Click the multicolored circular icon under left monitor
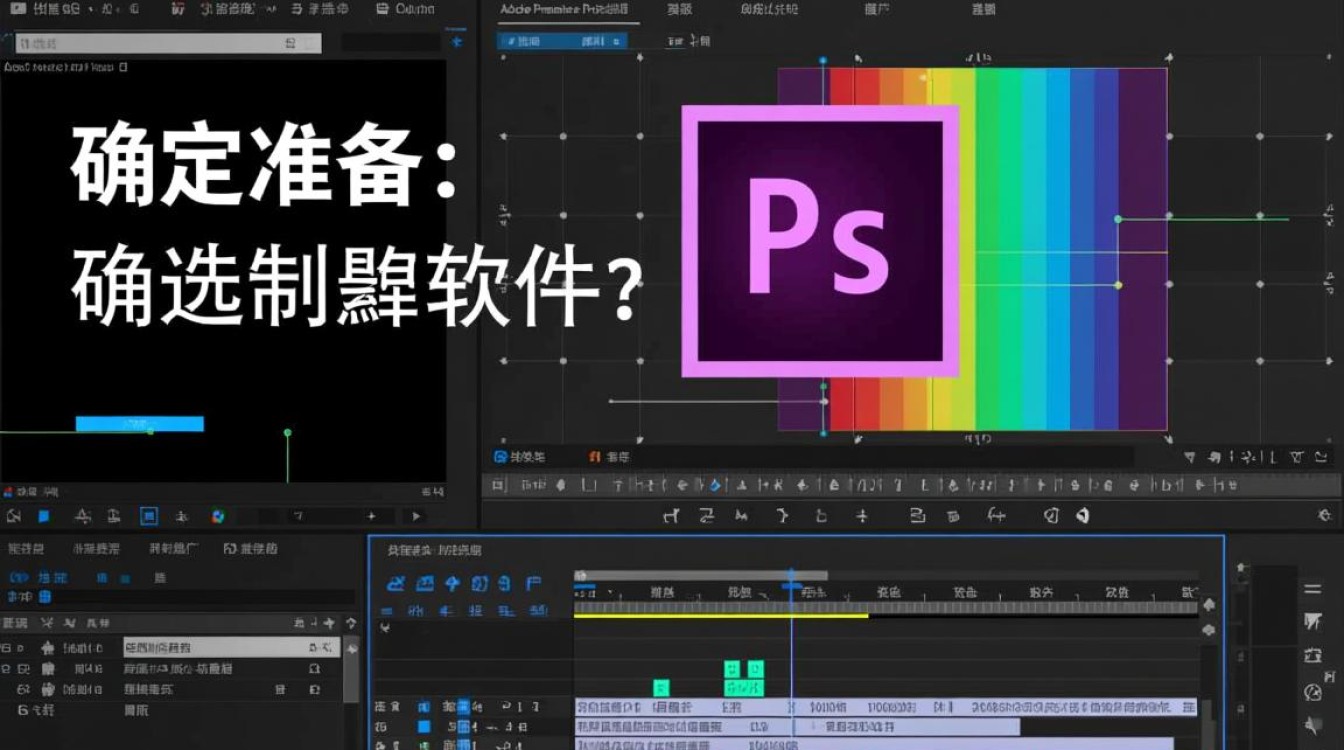Image resolution: width=1344 pixels, height=750 pixels. (x=218, y=517)
